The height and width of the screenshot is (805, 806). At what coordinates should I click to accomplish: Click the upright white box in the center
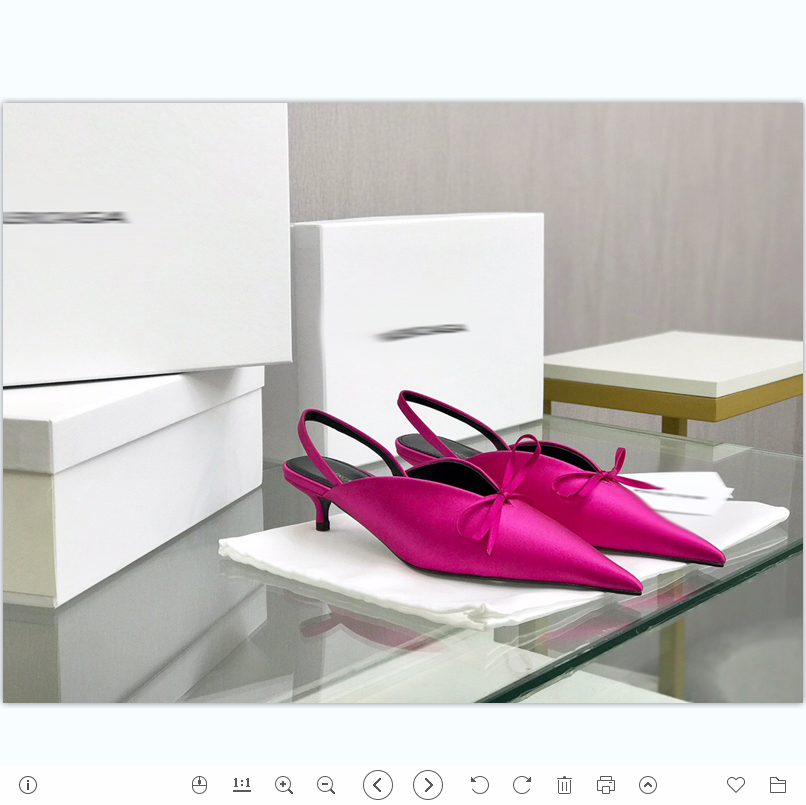(x=420, y=300)
